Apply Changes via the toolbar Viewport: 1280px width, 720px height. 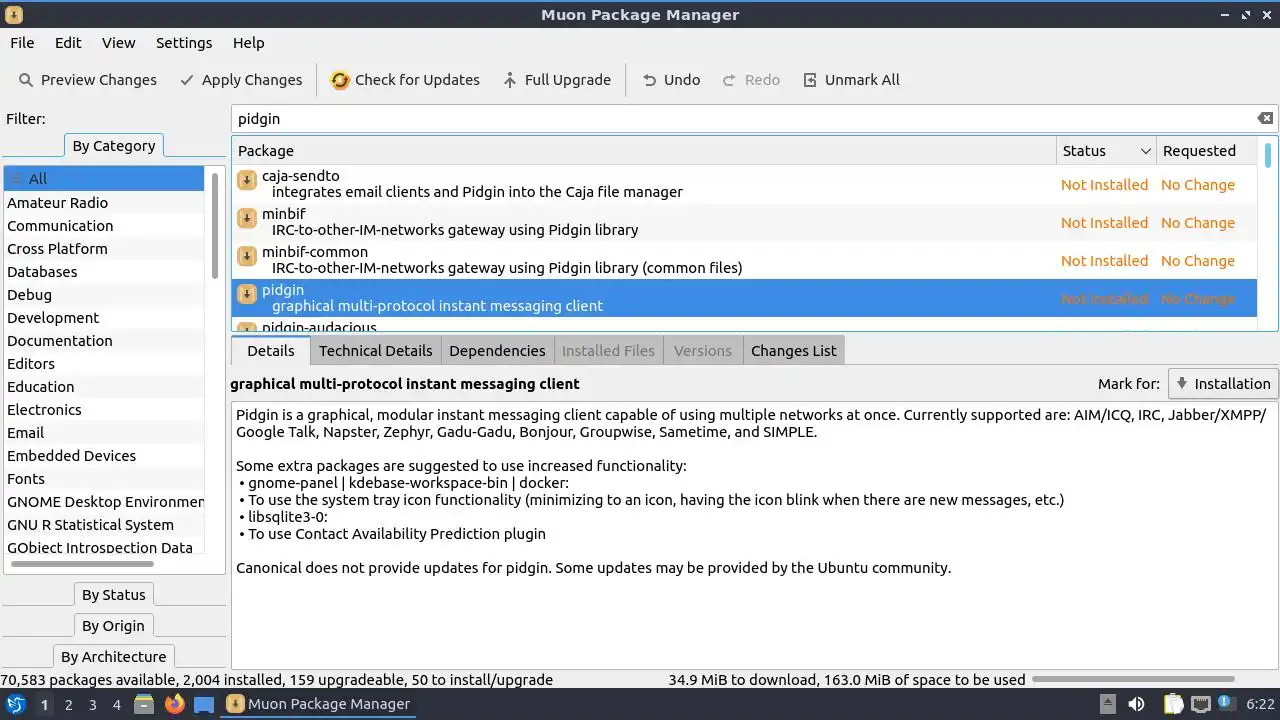click(240, 80)
